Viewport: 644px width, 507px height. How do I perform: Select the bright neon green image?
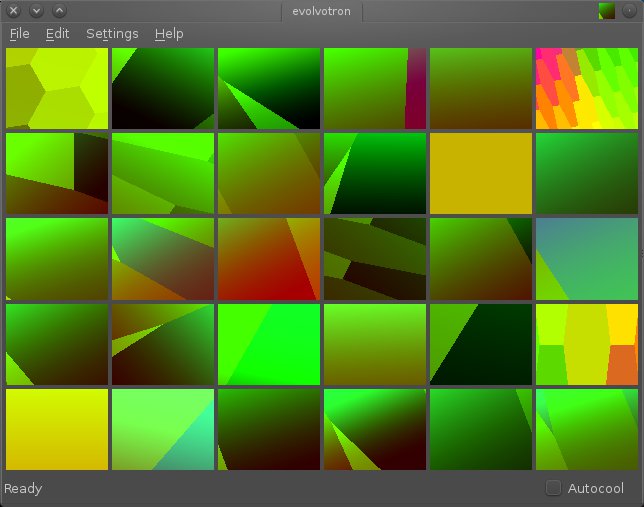(268, 344)
